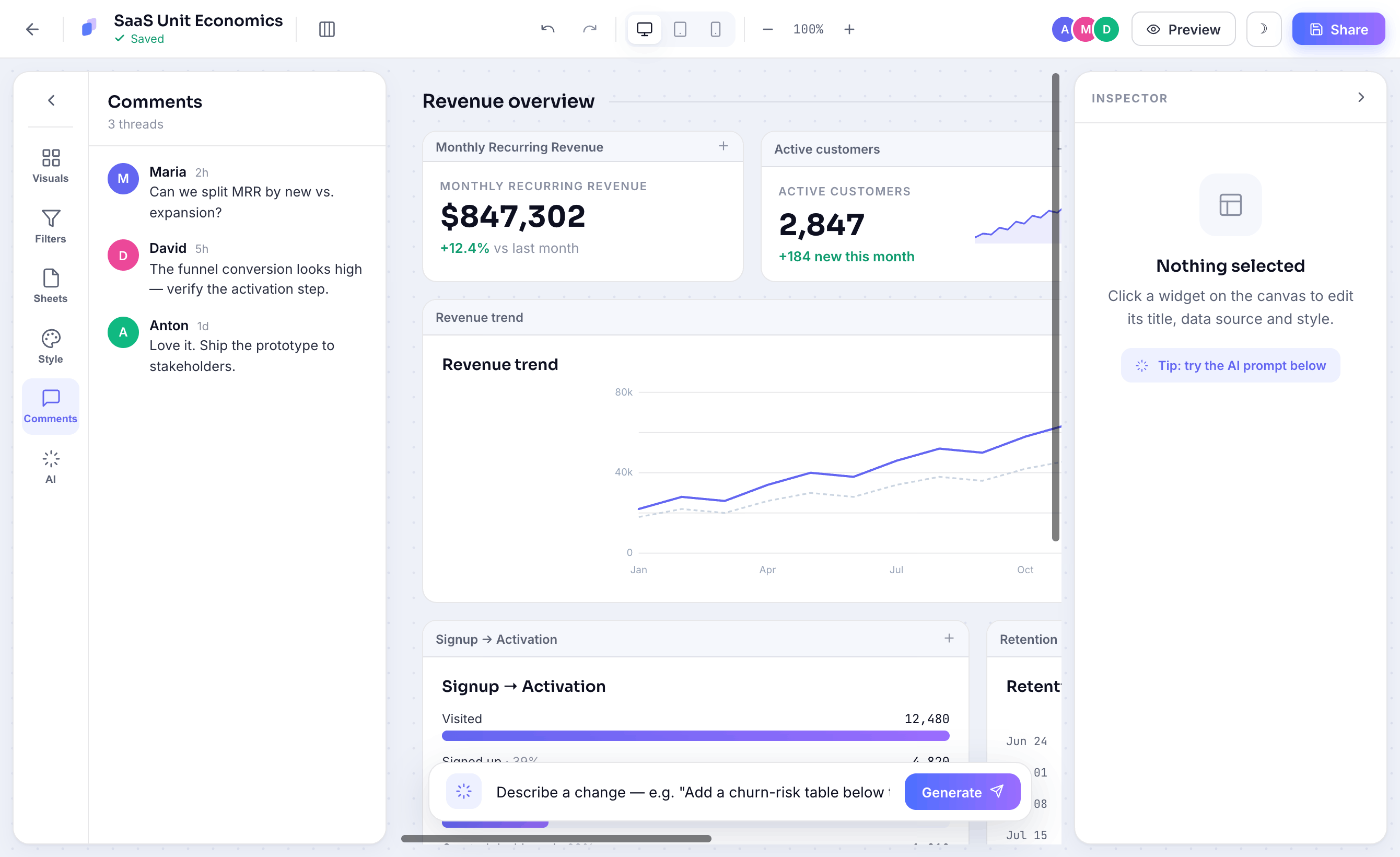The height and width of the screenshot is (857, 1400).
Task: Select the Retention widget header
Action: coord(1024,639)
